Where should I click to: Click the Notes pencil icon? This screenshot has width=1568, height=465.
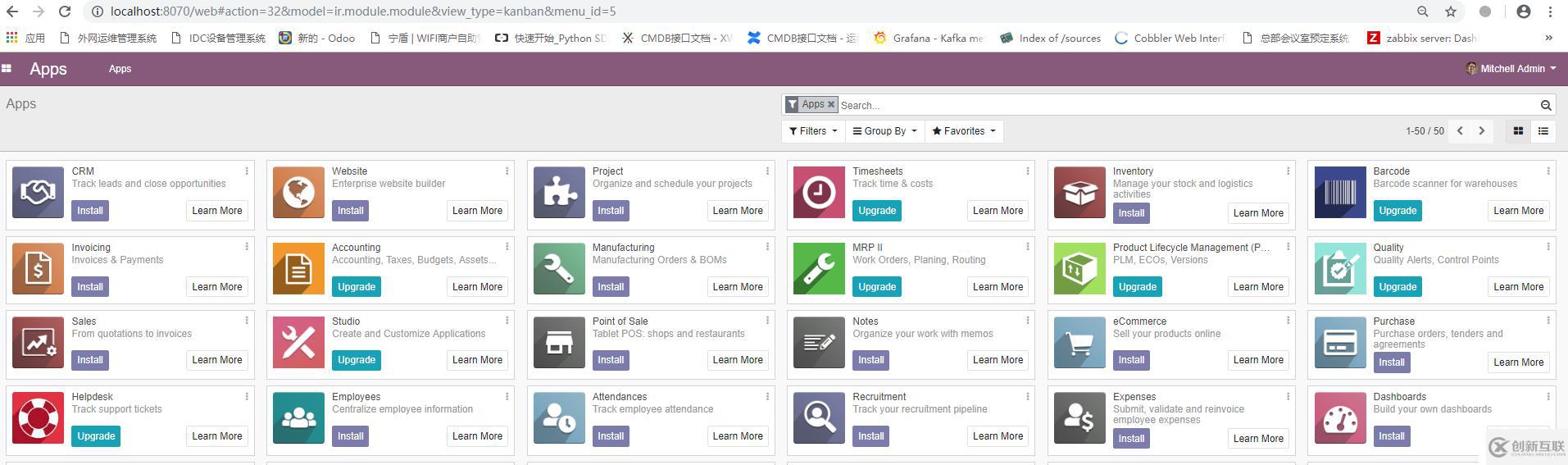click(819, 343)
